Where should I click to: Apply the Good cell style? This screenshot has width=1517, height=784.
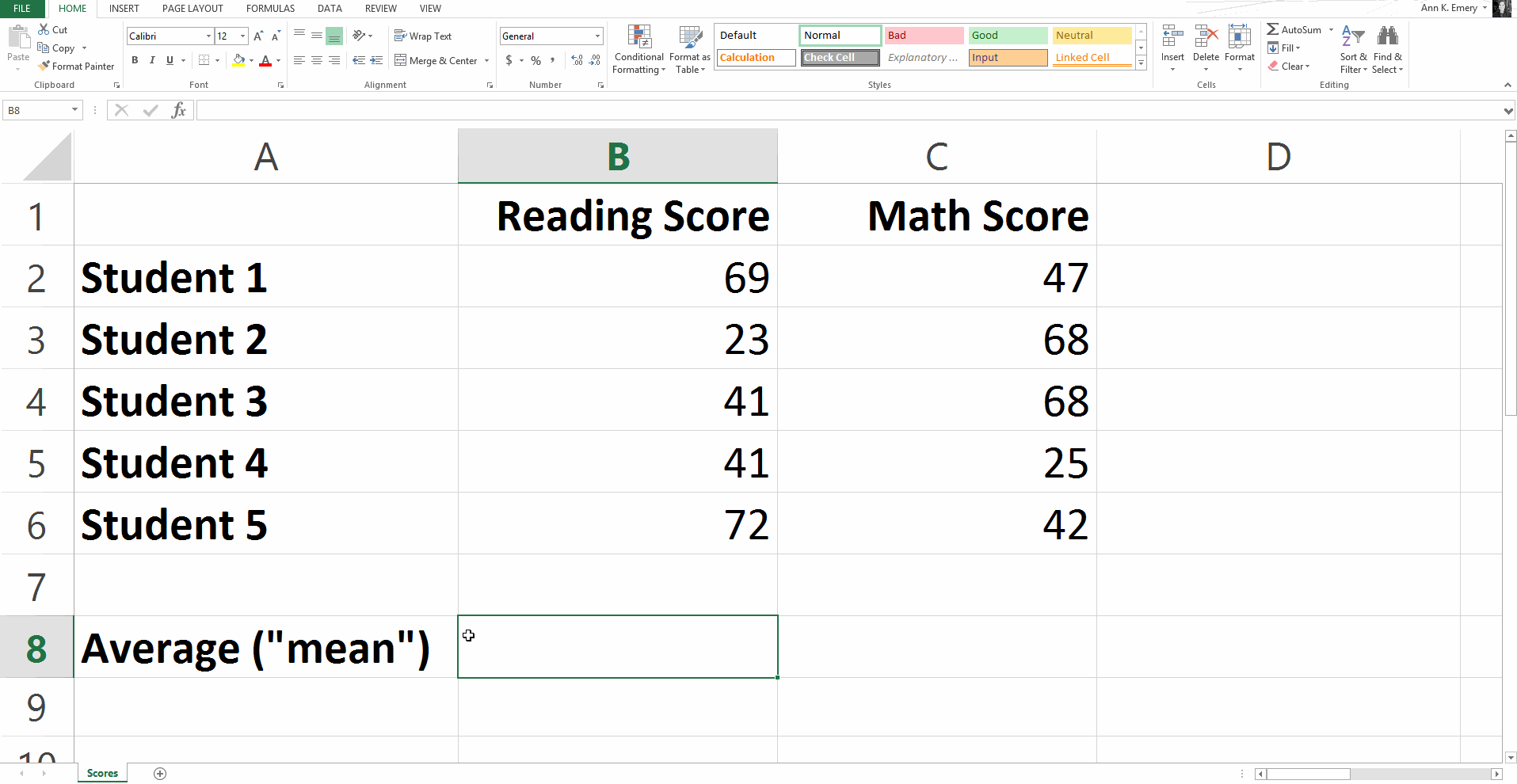1007,35
